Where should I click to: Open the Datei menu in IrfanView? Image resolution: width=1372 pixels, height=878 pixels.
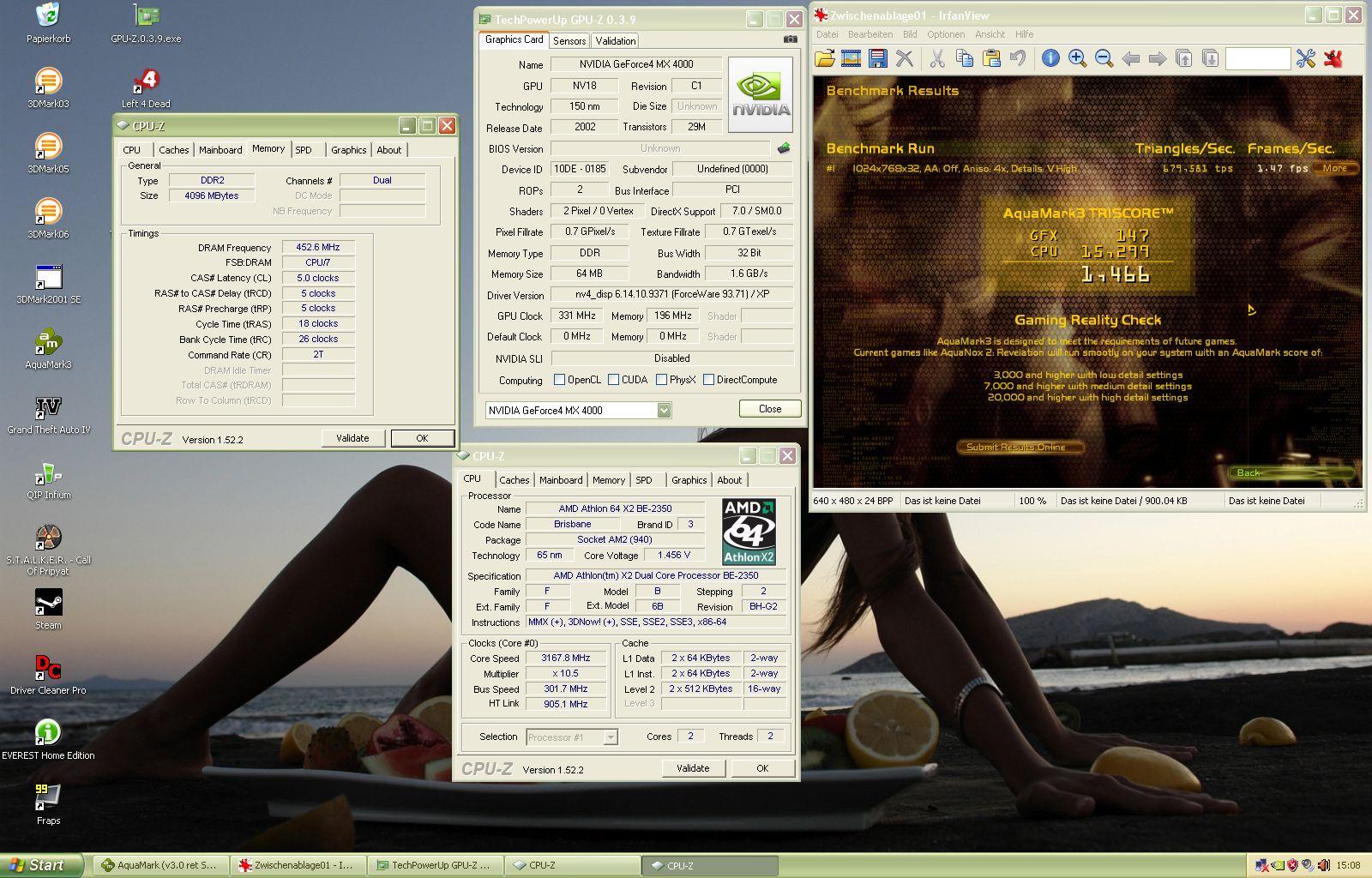(827, 34)
